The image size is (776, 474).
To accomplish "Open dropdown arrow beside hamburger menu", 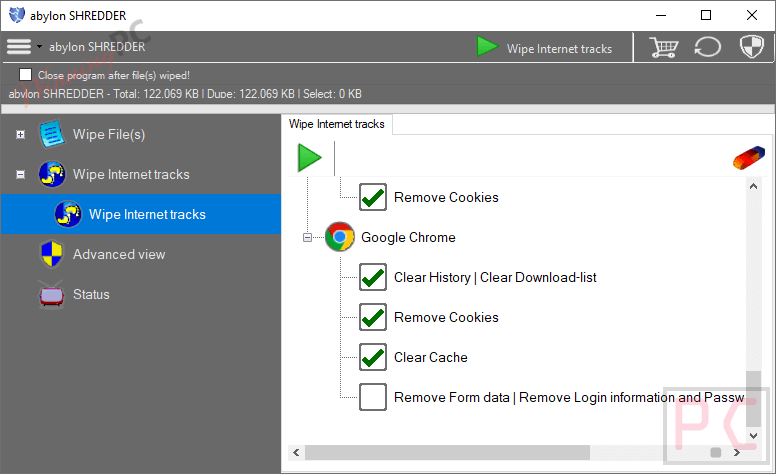I will point(39,47).
